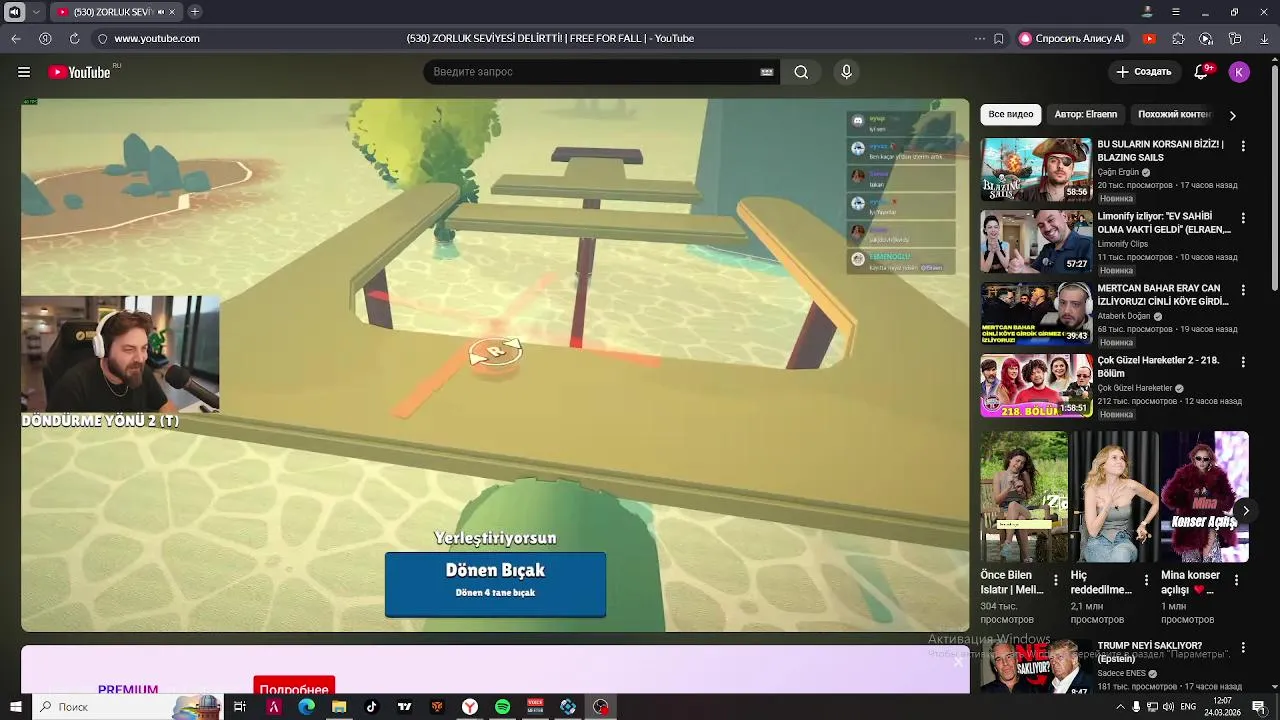Open the Limonify izliyor video thumbnail
The height and width of the screenshot is (720, 1280).
click(x=1036, y=241)
